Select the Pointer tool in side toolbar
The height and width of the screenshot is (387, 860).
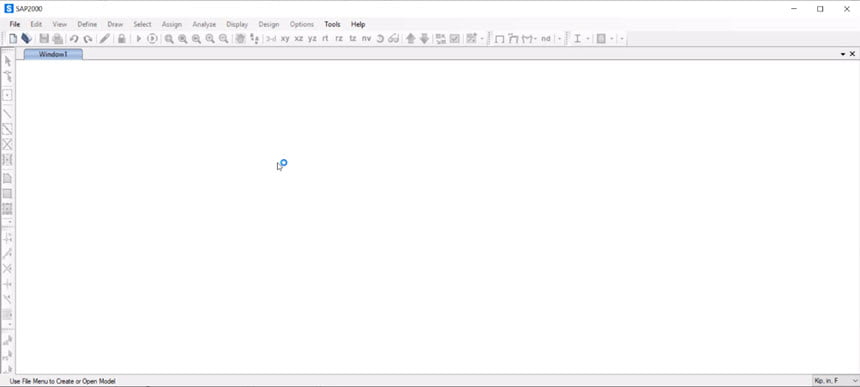click(x=8, y=61)
